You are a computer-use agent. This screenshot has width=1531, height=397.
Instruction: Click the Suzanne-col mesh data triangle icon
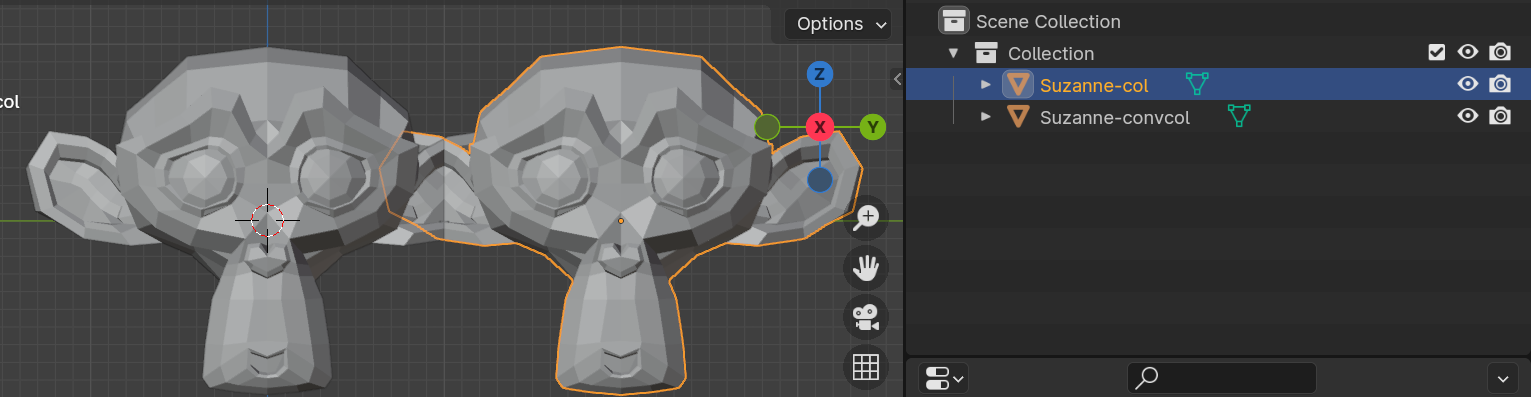1197,84
